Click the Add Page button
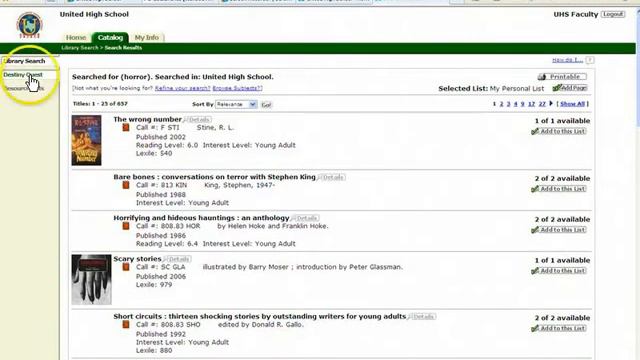The image size is (640, 360). point(570,88)
